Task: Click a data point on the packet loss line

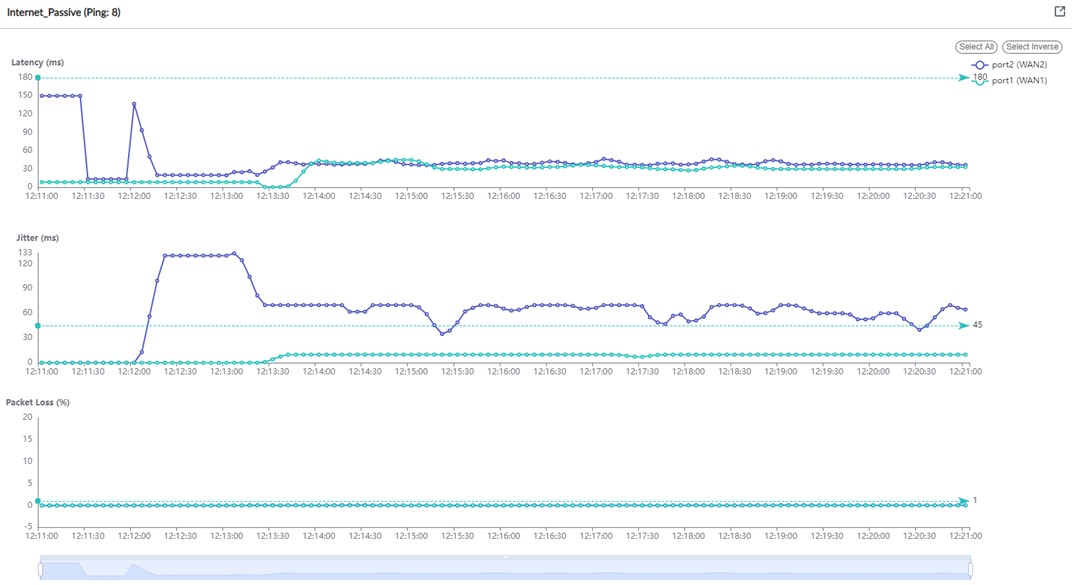Action: 500,506
